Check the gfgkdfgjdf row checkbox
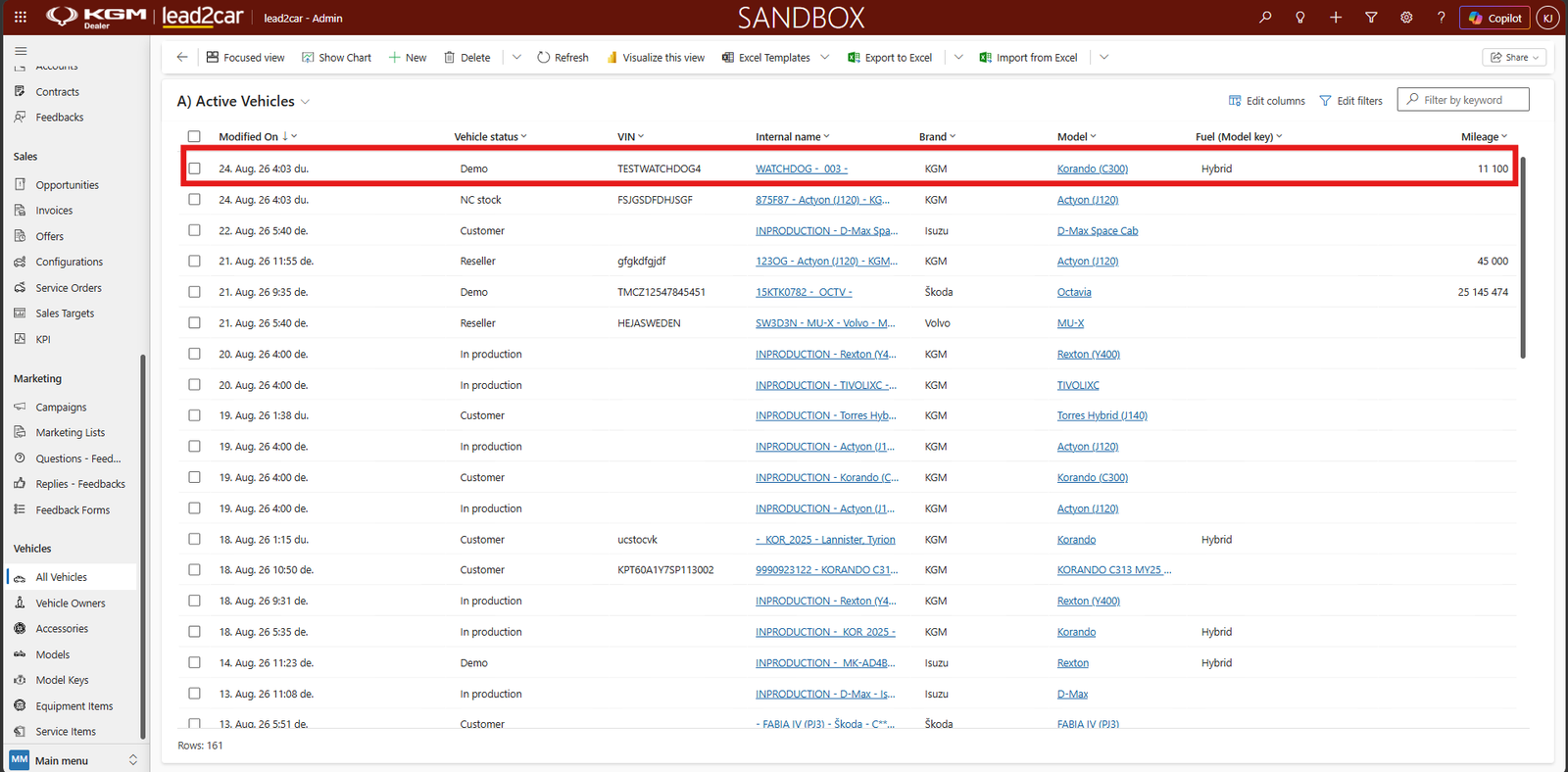The height and width of the screenshot is (772, 1568). click(x=194, y=262)
